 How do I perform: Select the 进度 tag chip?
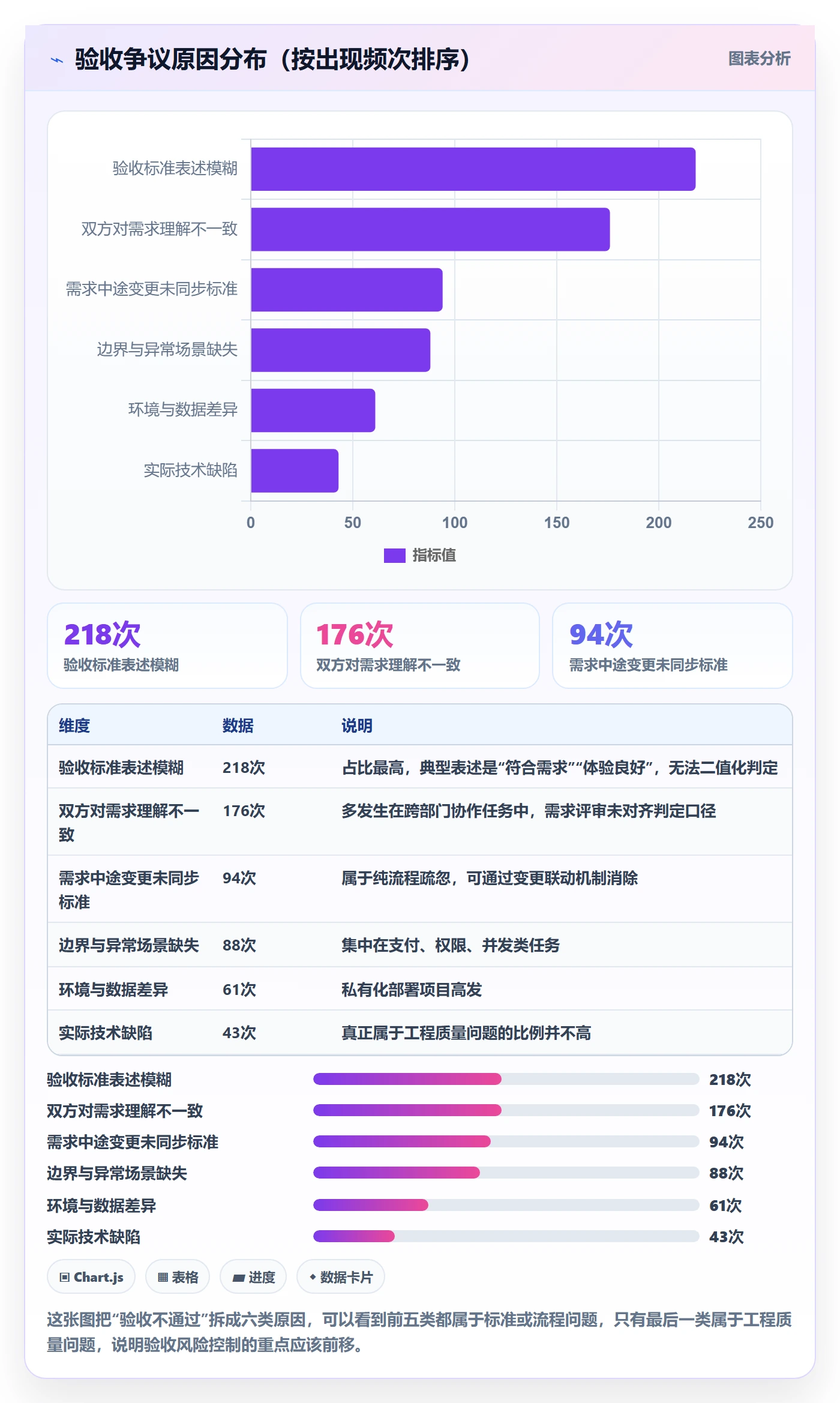(253, 1277)
